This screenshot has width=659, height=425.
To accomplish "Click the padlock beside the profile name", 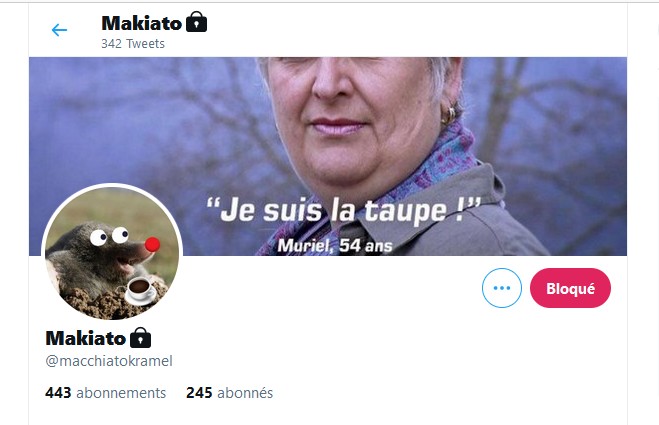I will click(140, 338).
